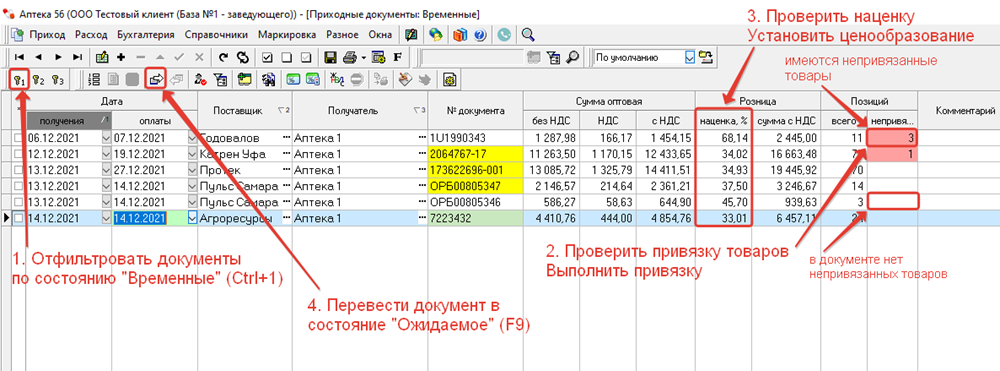Click the gear settings document icon
The width and height of the screenshot is (1000, 371).
[x=449, y=80]
